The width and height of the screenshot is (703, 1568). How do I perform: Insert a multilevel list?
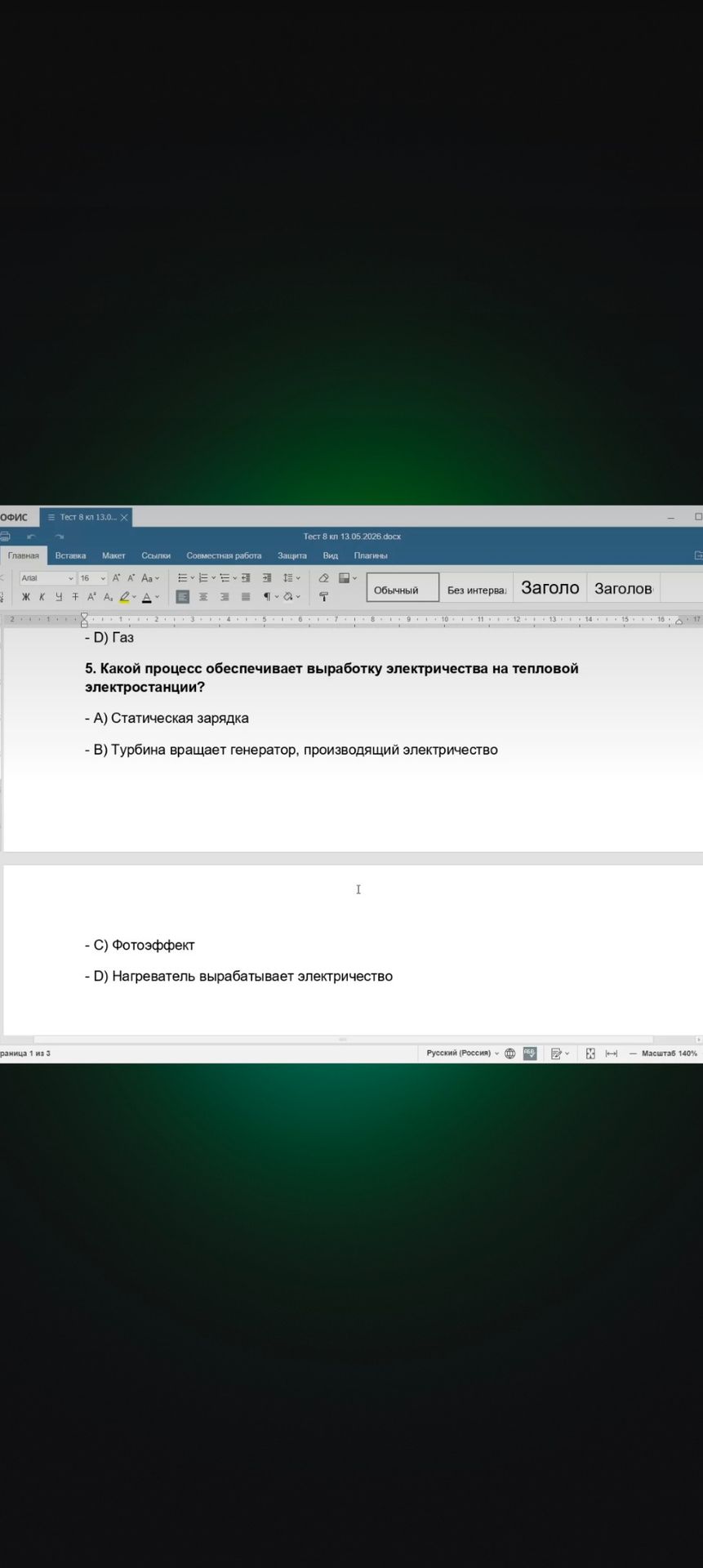[225, 578]
